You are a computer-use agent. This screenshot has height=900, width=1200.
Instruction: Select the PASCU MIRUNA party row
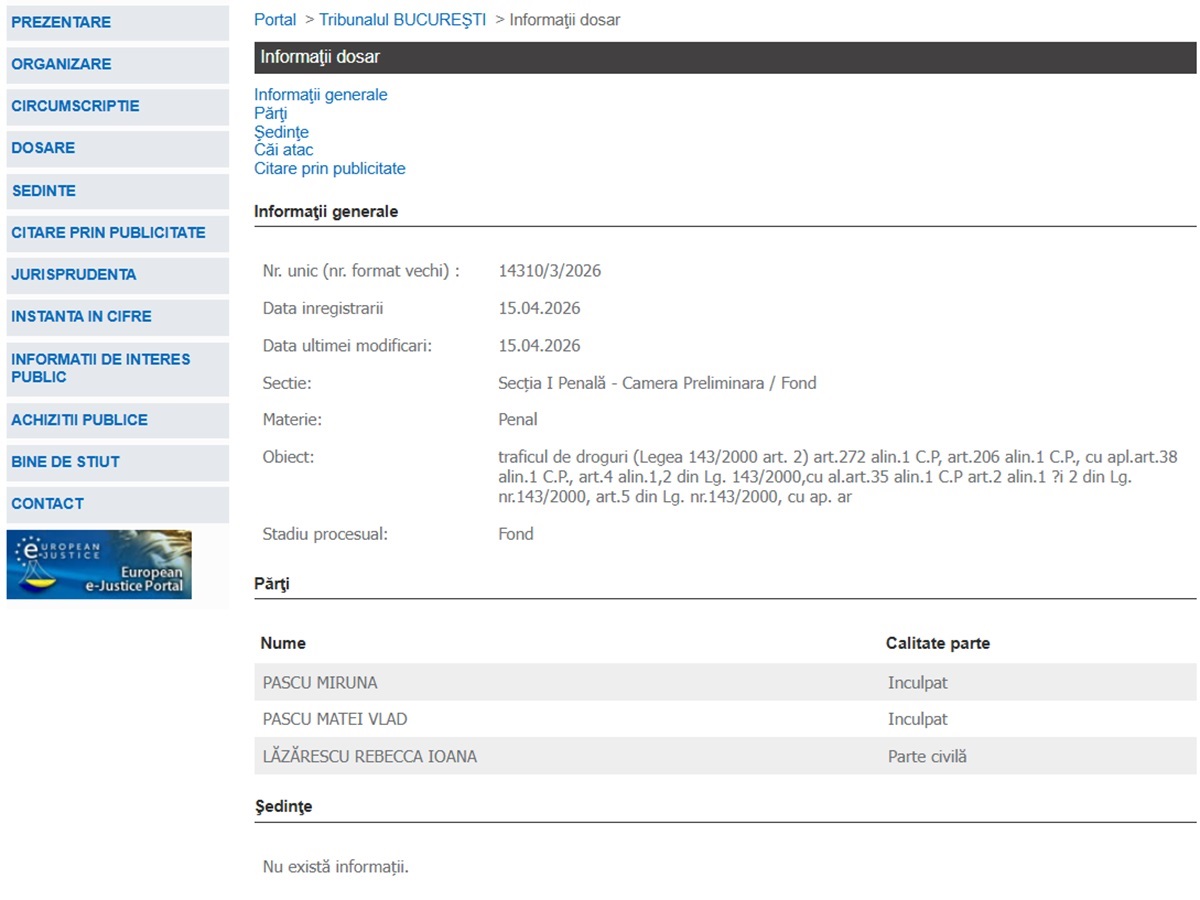[725, 683]
